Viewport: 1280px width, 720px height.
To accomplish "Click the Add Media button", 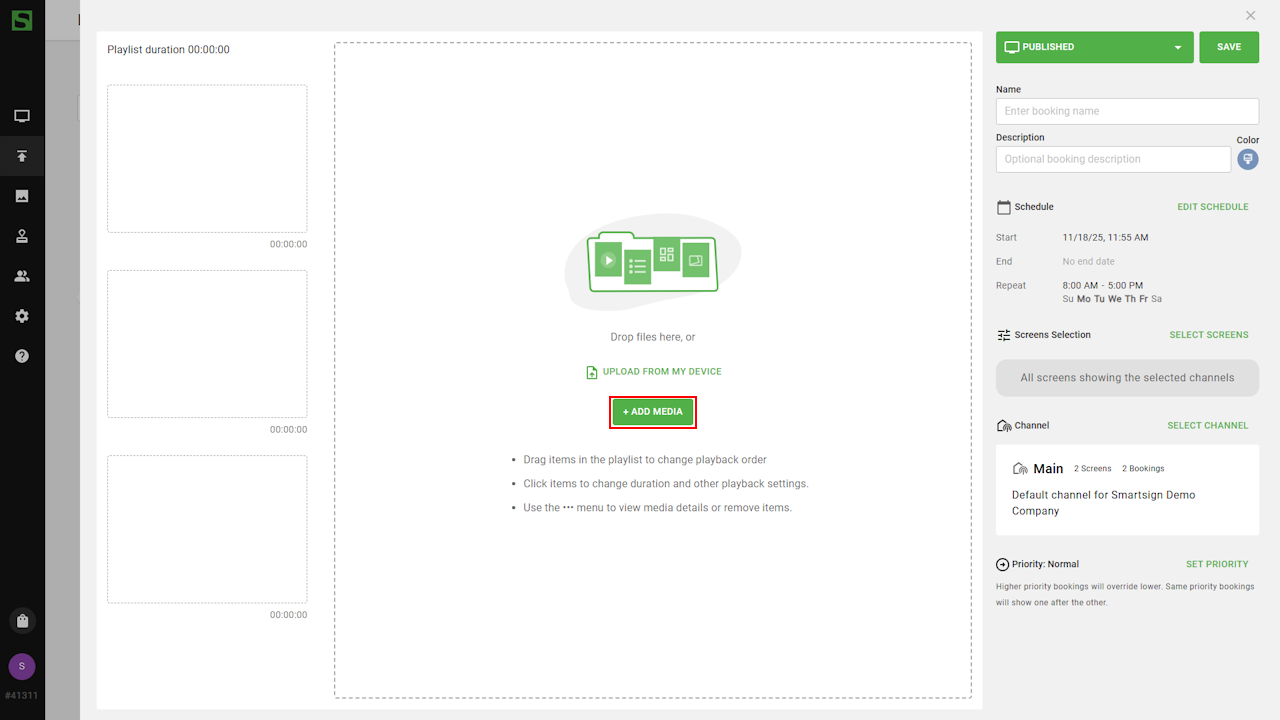I will 653,412.
